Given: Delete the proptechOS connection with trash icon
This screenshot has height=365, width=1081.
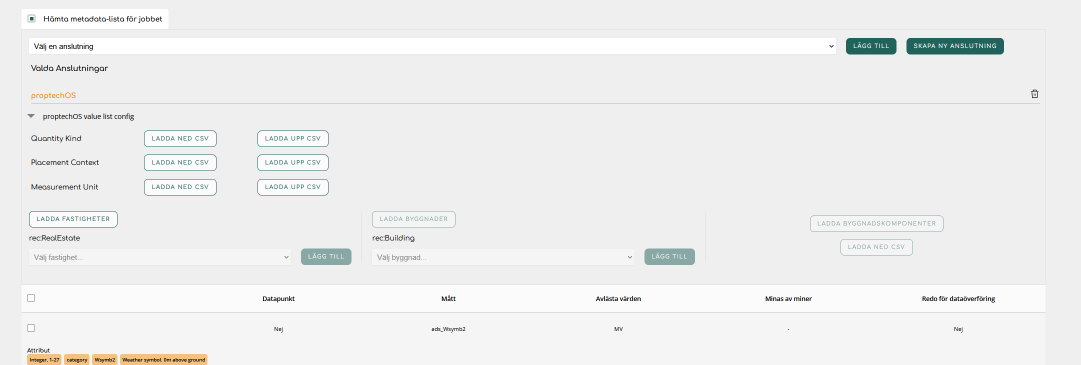Looking at the screenshot, I should (x=1034, y=95).
